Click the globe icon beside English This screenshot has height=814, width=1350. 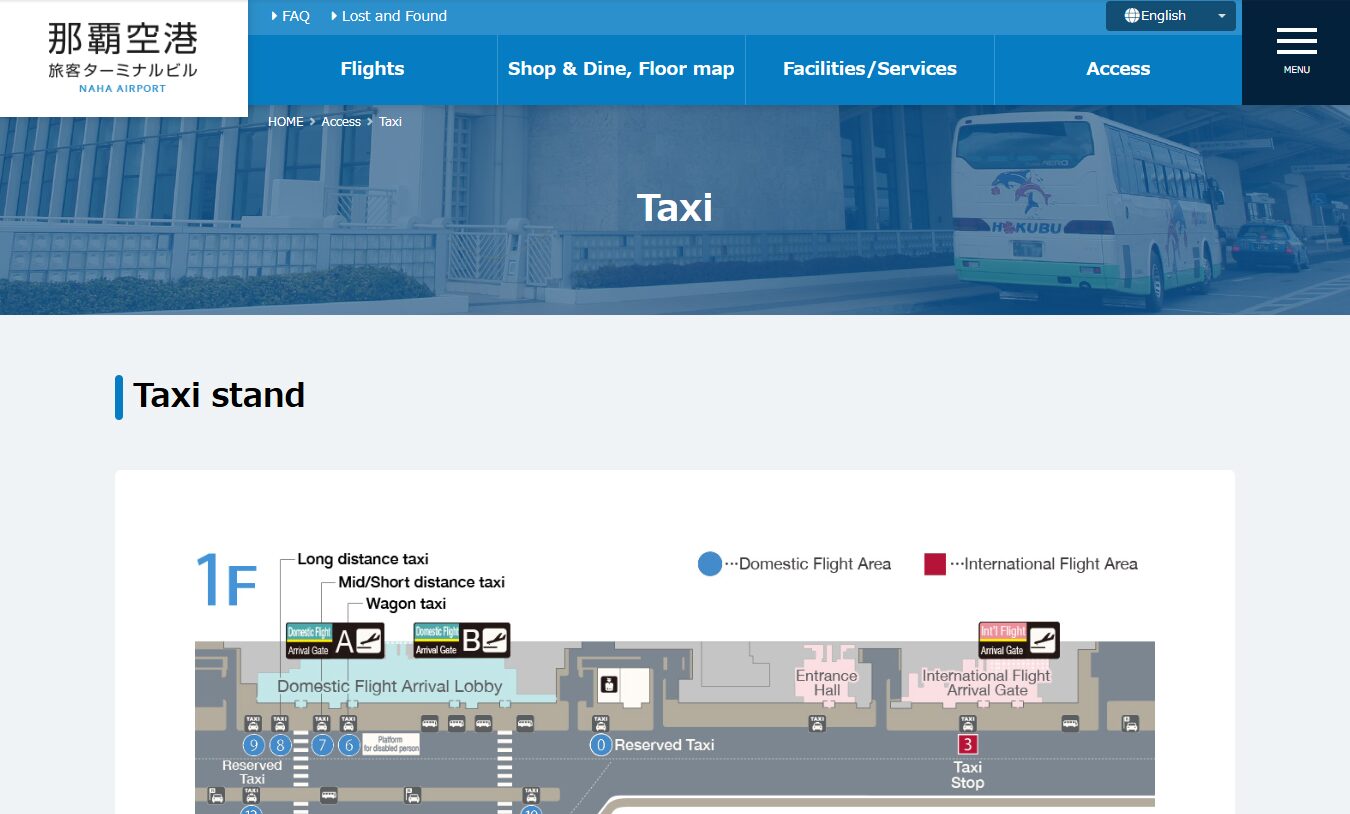[1132, 16]
